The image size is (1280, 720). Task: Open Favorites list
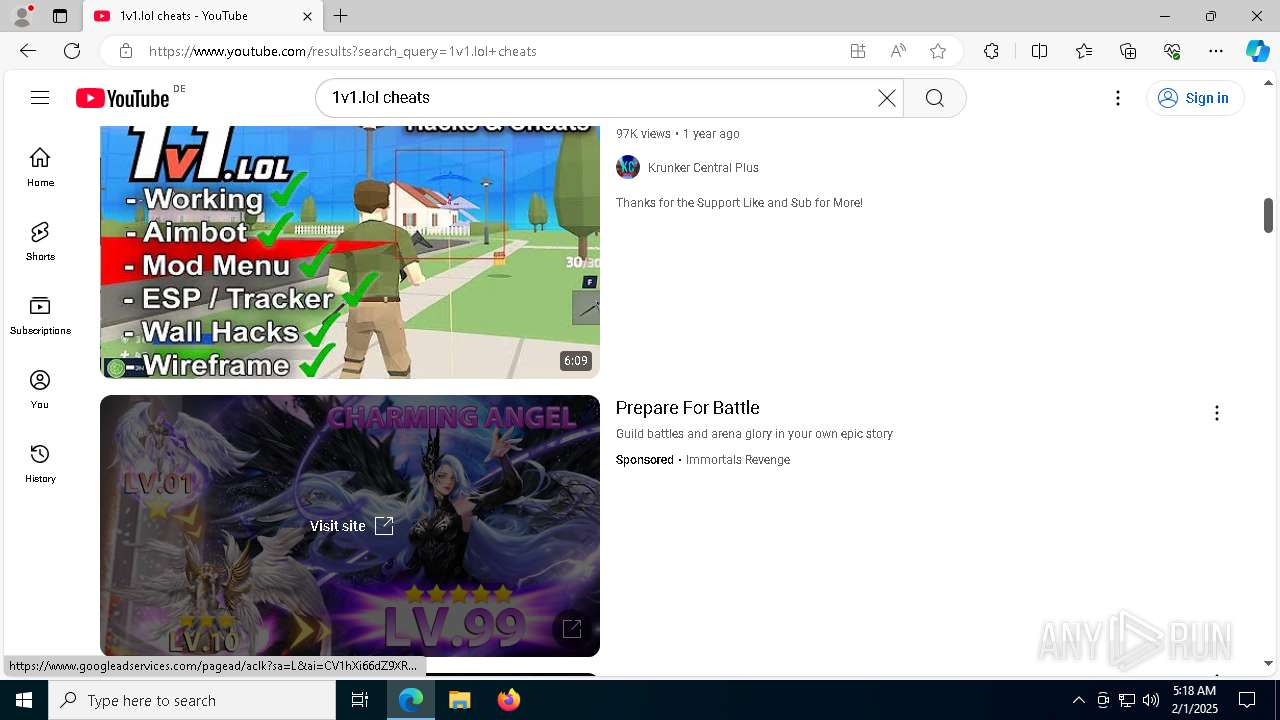pos(1084,51)
